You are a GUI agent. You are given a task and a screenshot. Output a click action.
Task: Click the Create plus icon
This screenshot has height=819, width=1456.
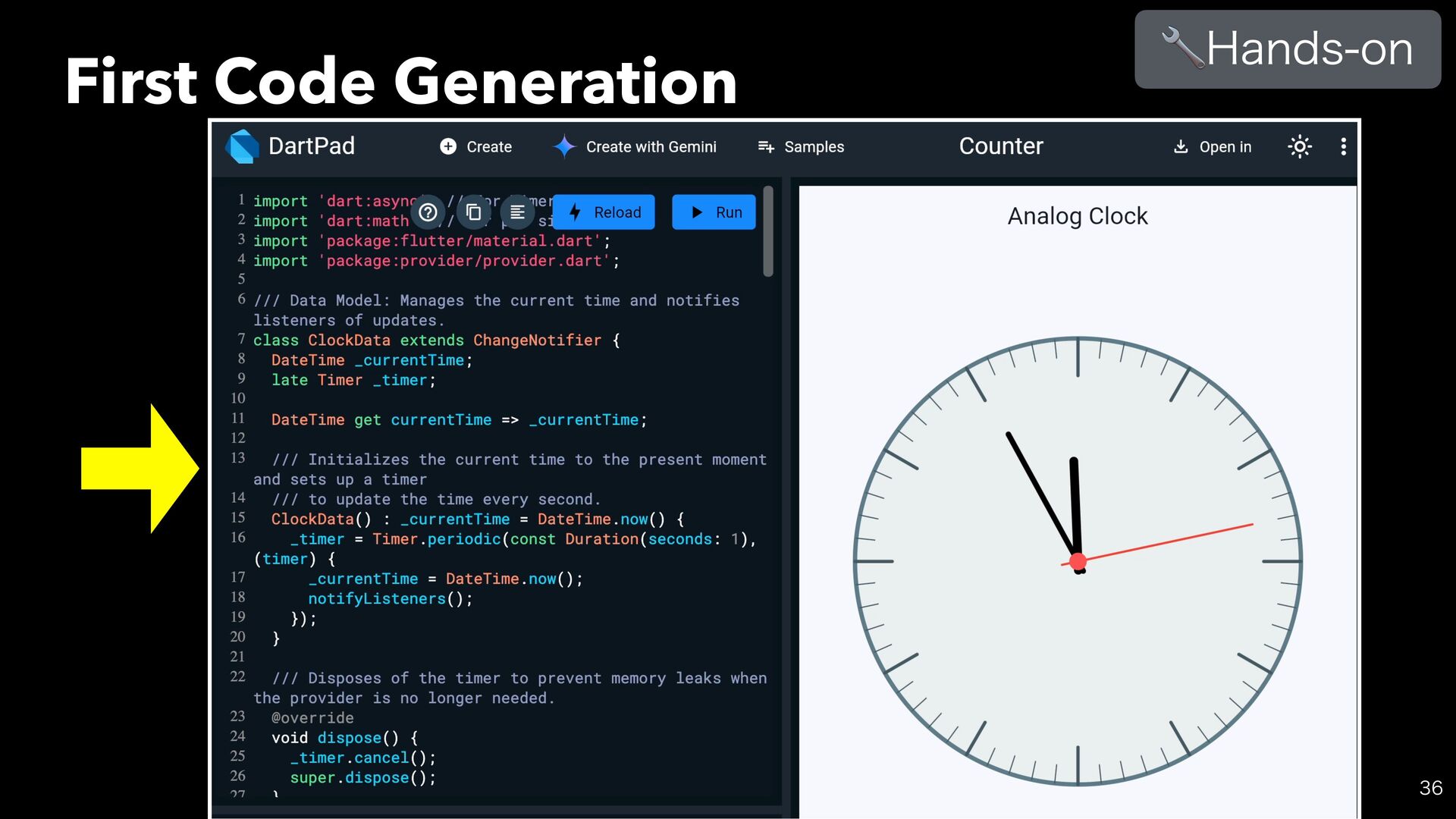(x=448, y=146)
